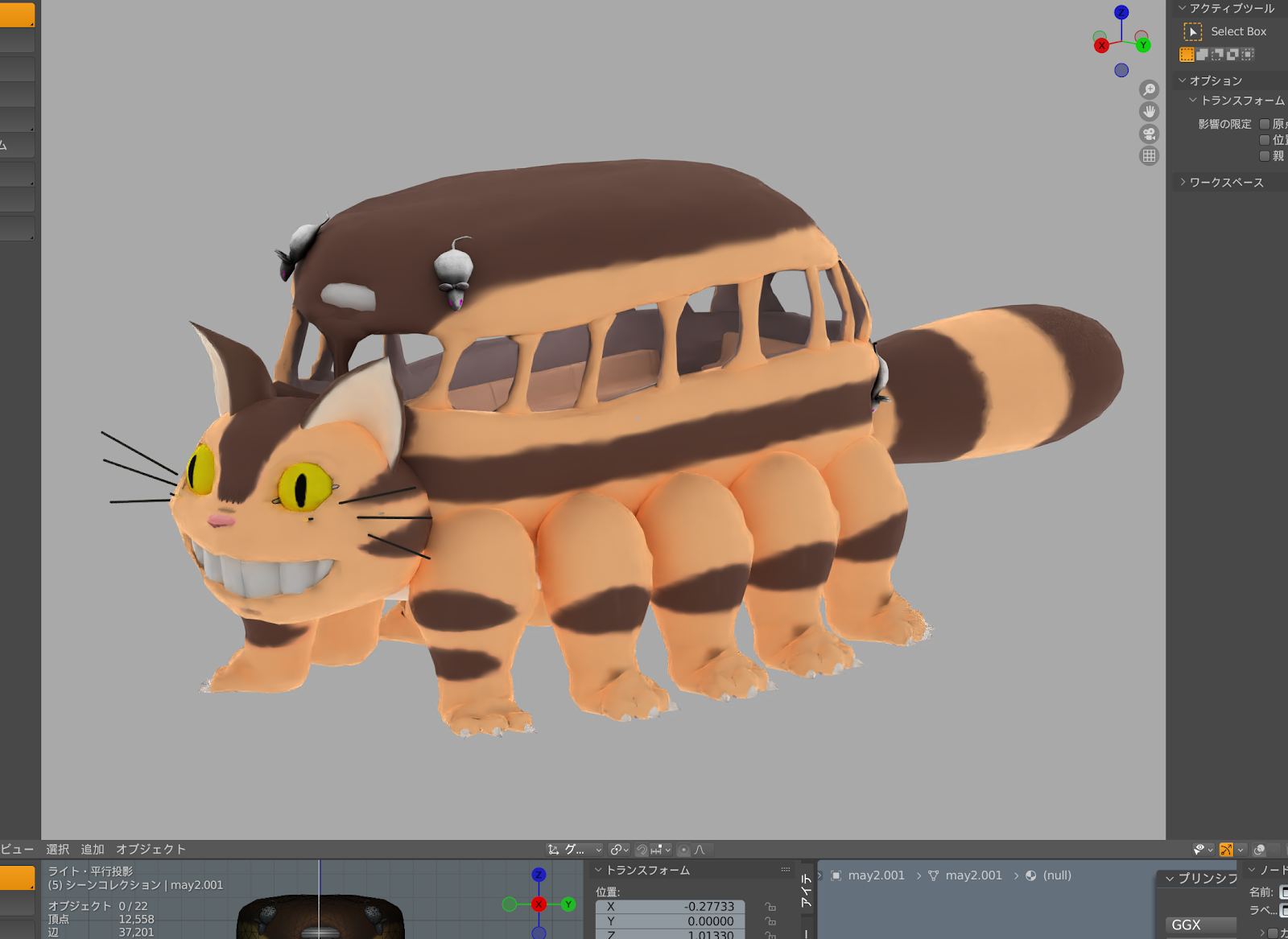Screen dimensions: 1288x939
Task: Open object visibility and selectability dropdown
Action: [1203, 850]
